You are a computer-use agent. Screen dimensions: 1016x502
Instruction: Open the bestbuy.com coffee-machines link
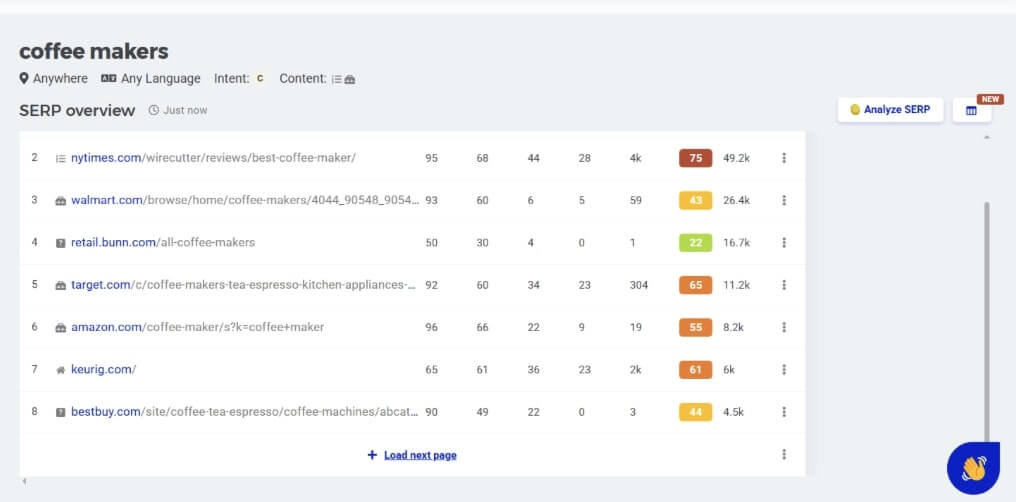[244, 411]
